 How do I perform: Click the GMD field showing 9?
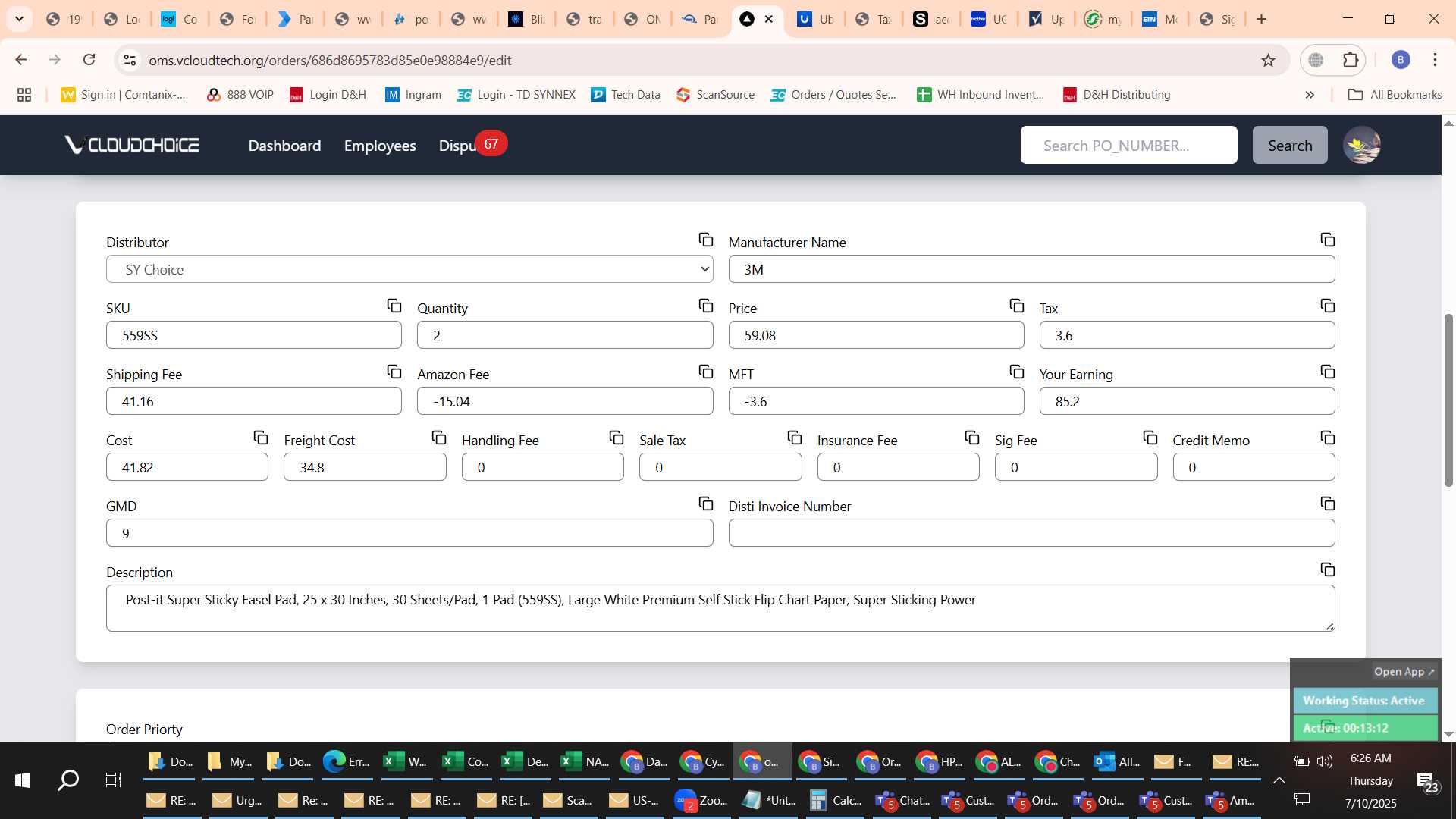(x=409, y=533)
